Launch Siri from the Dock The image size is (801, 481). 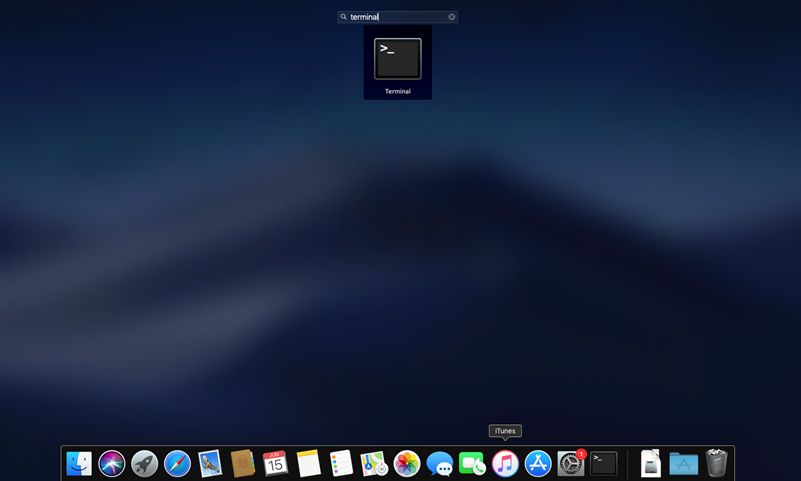click(x=111, y=464)
